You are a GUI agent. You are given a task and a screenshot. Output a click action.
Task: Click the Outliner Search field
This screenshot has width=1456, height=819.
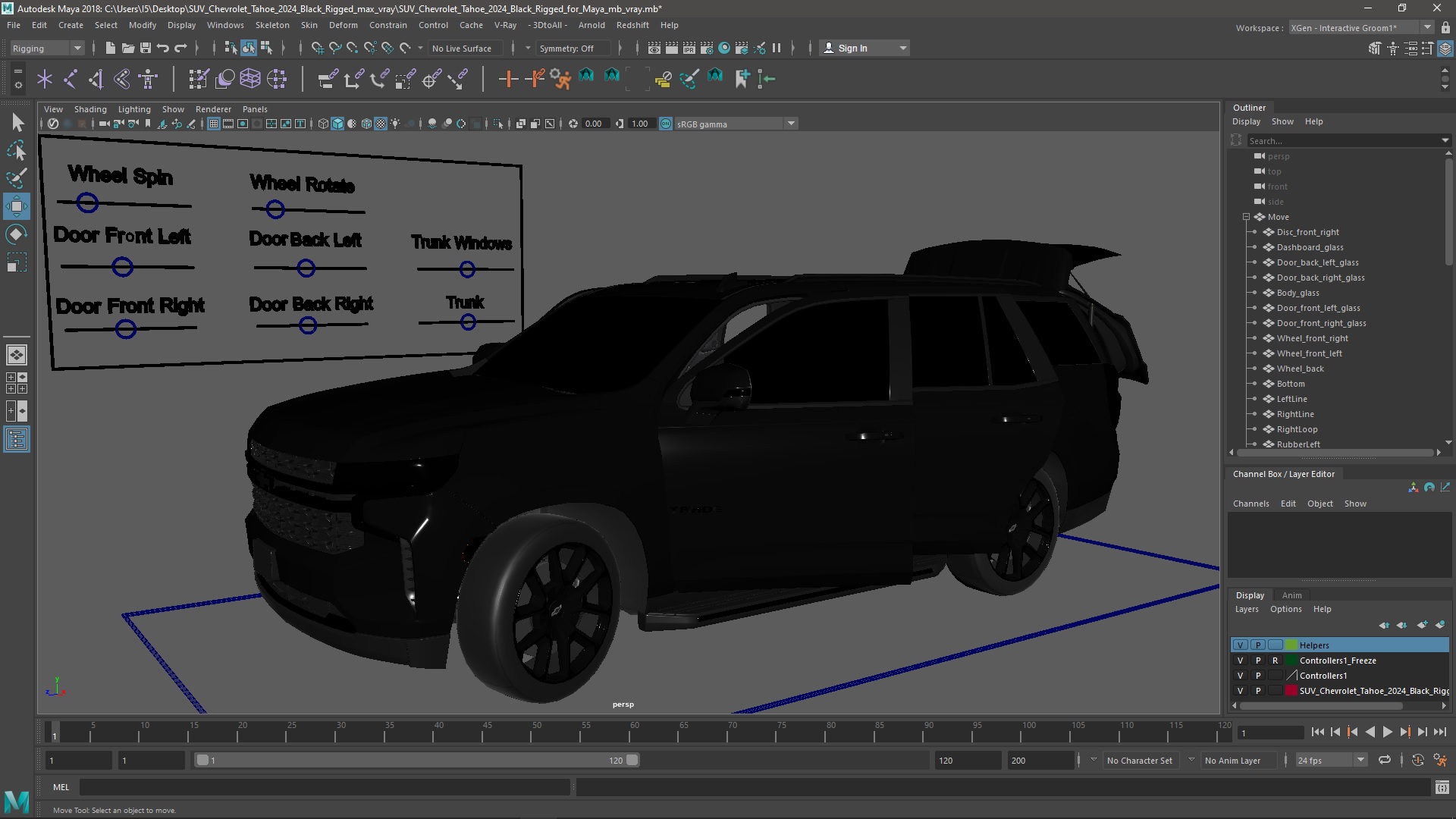click(1342, 140)
